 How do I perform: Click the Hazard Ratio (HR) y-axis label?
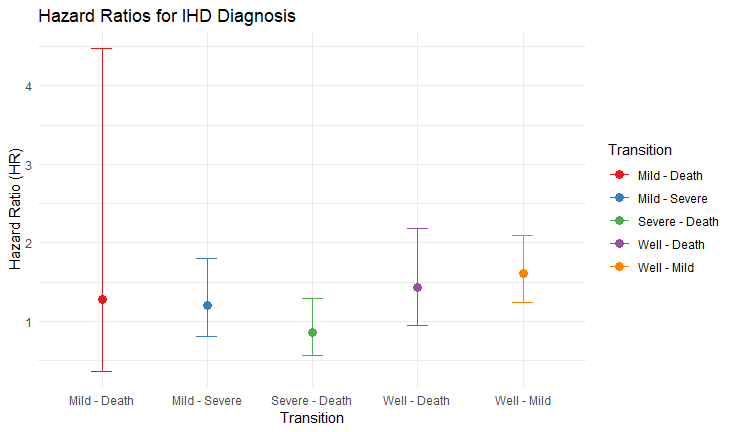(15, 214)
